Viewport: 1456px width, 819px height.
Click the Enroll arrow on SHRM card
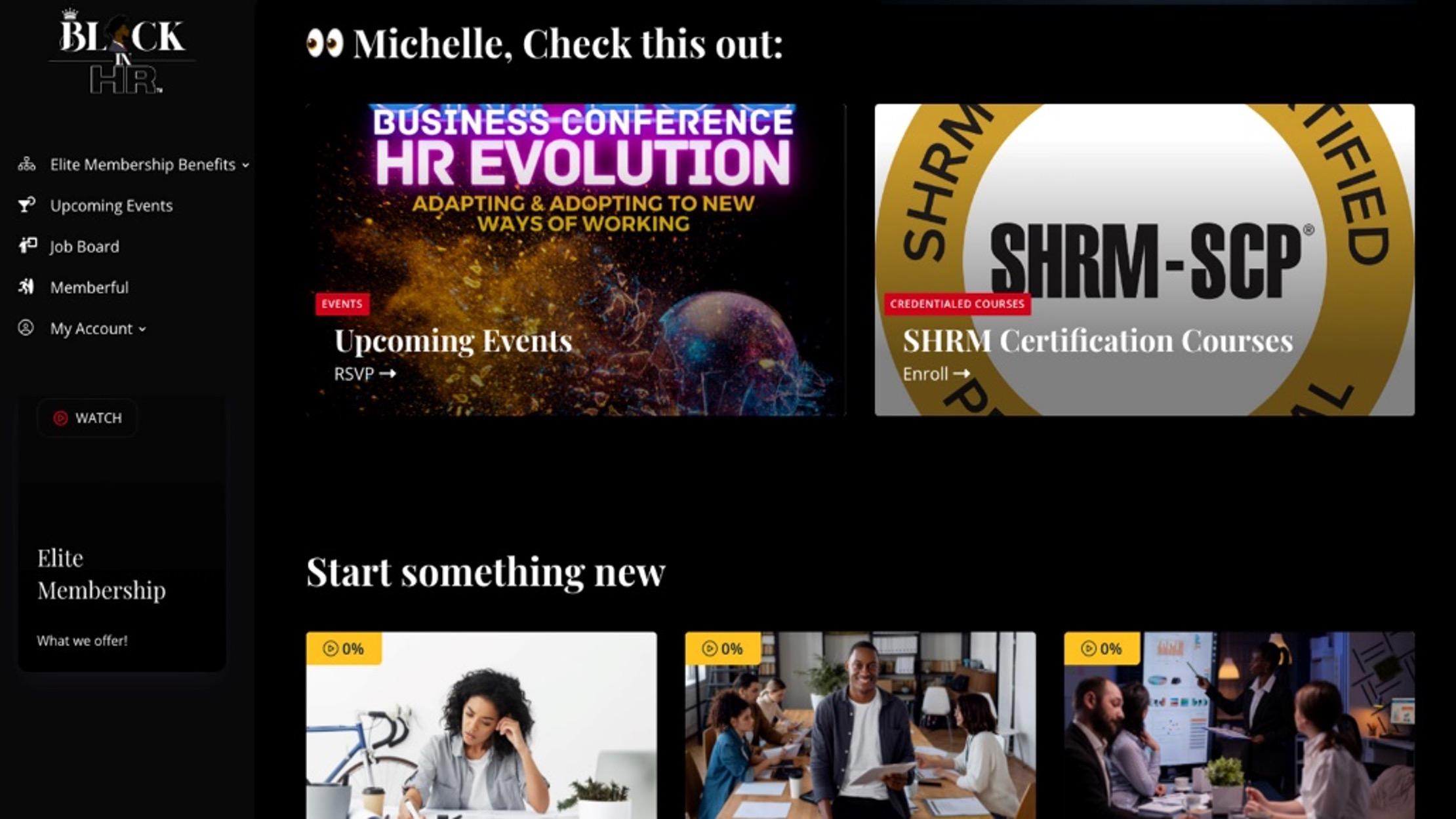(961, 374)
